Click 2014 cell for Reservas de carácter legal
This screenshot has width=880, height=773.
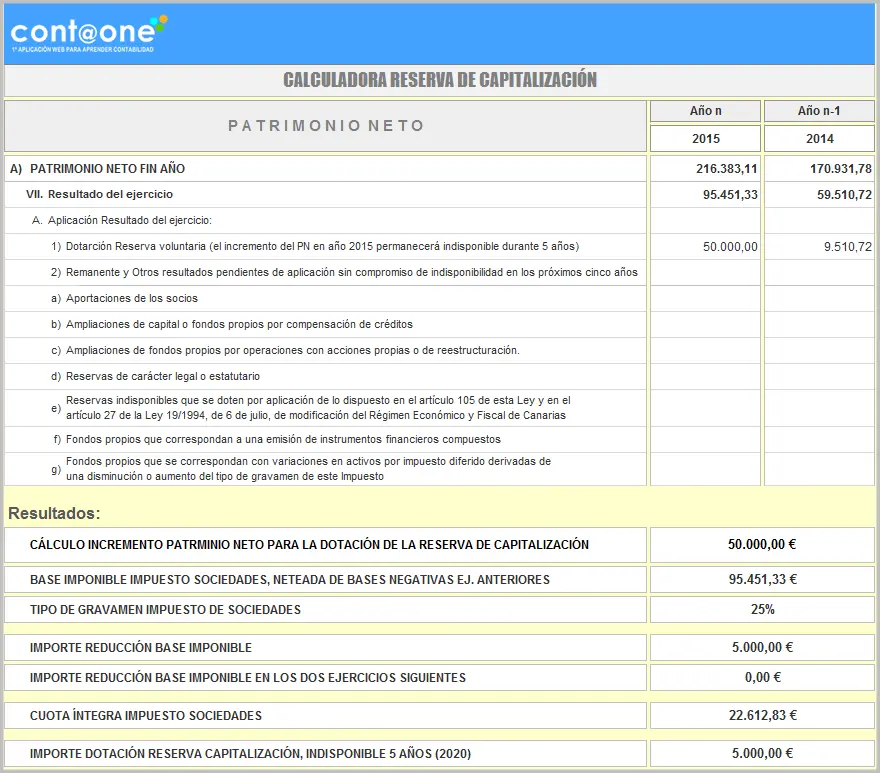tap(819, 376)
